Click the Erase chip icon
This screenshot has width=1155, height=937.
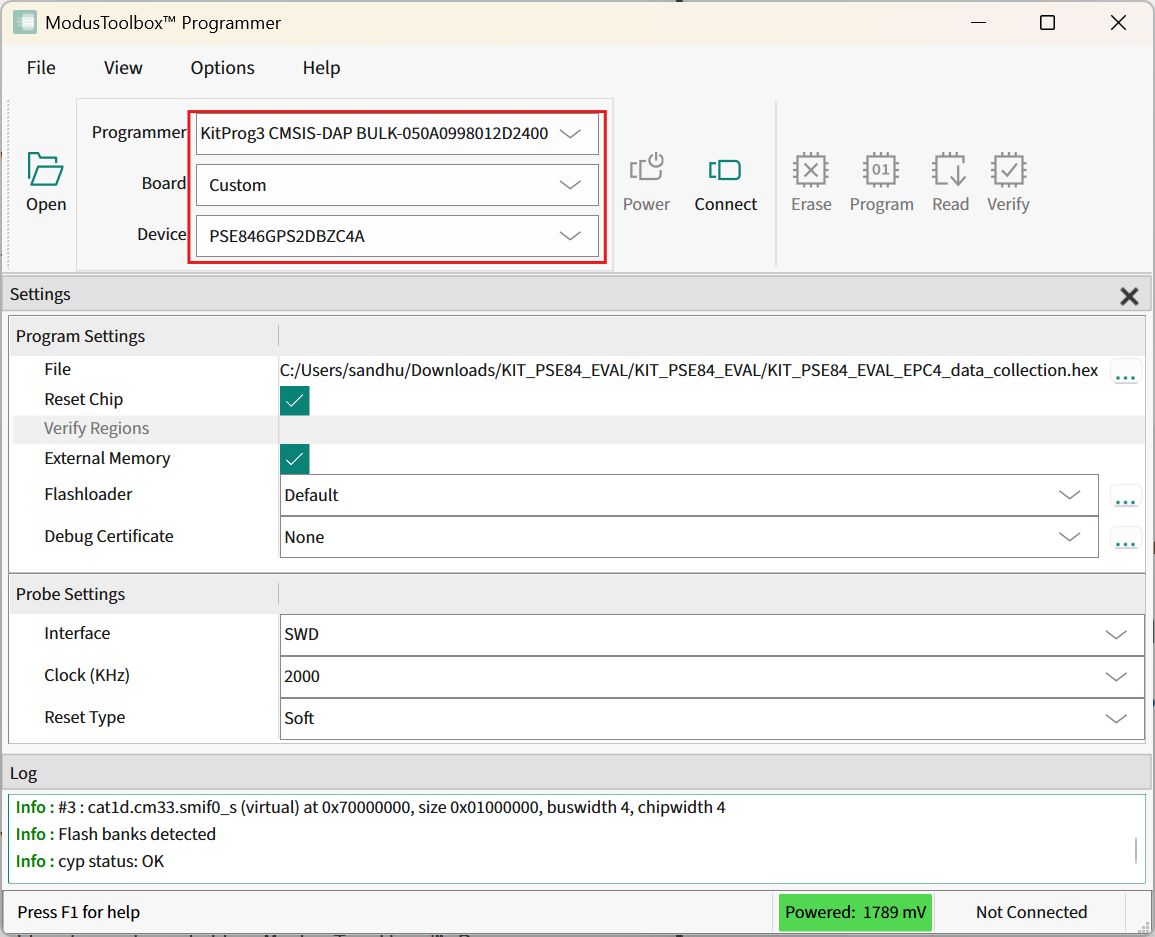coord(810,169)
